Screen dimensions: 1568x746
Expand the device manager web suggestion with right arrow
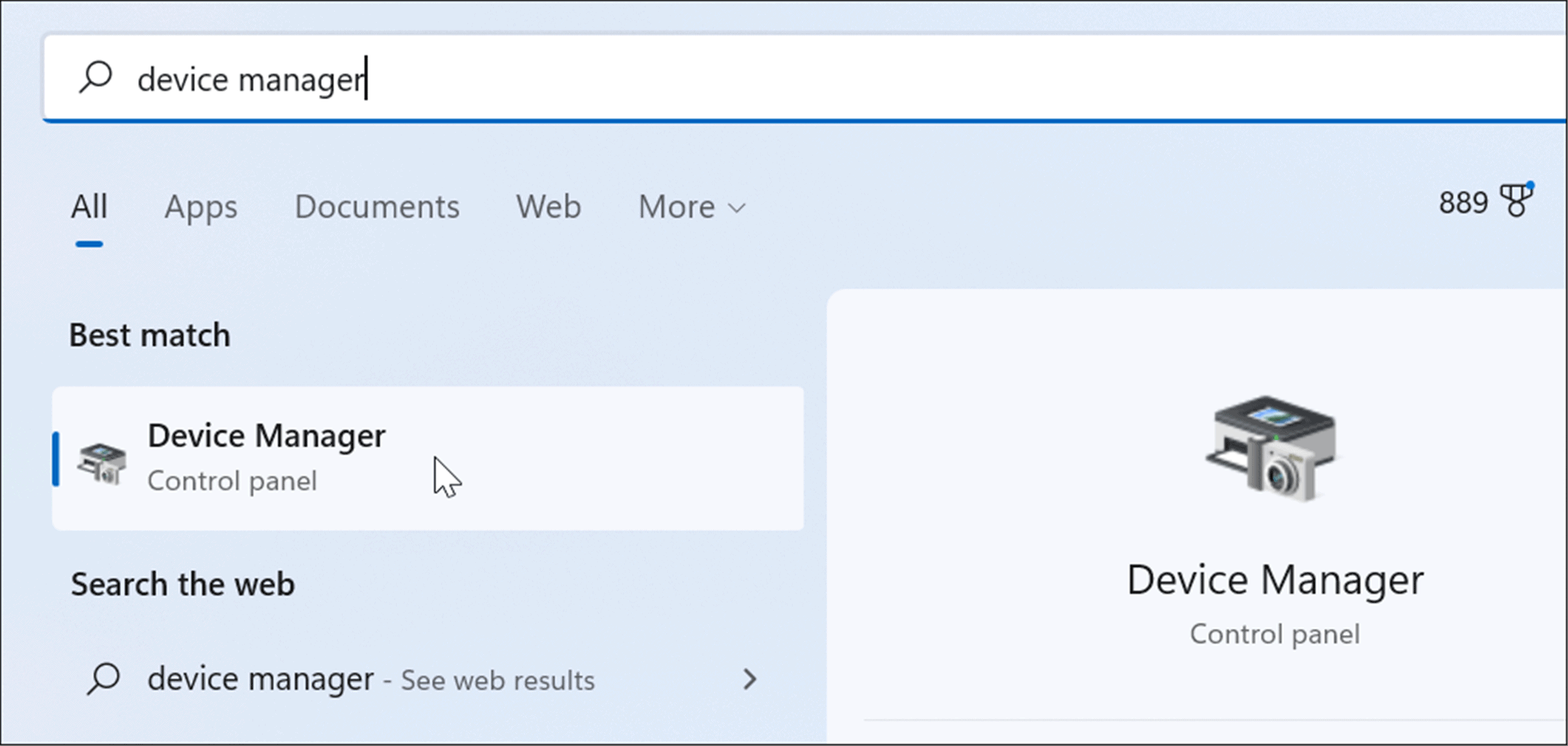coord(751,680)
